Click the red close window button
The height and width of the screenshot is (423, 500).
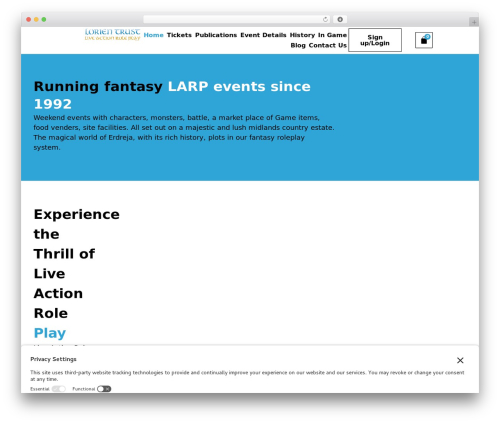tap(29, 19)
